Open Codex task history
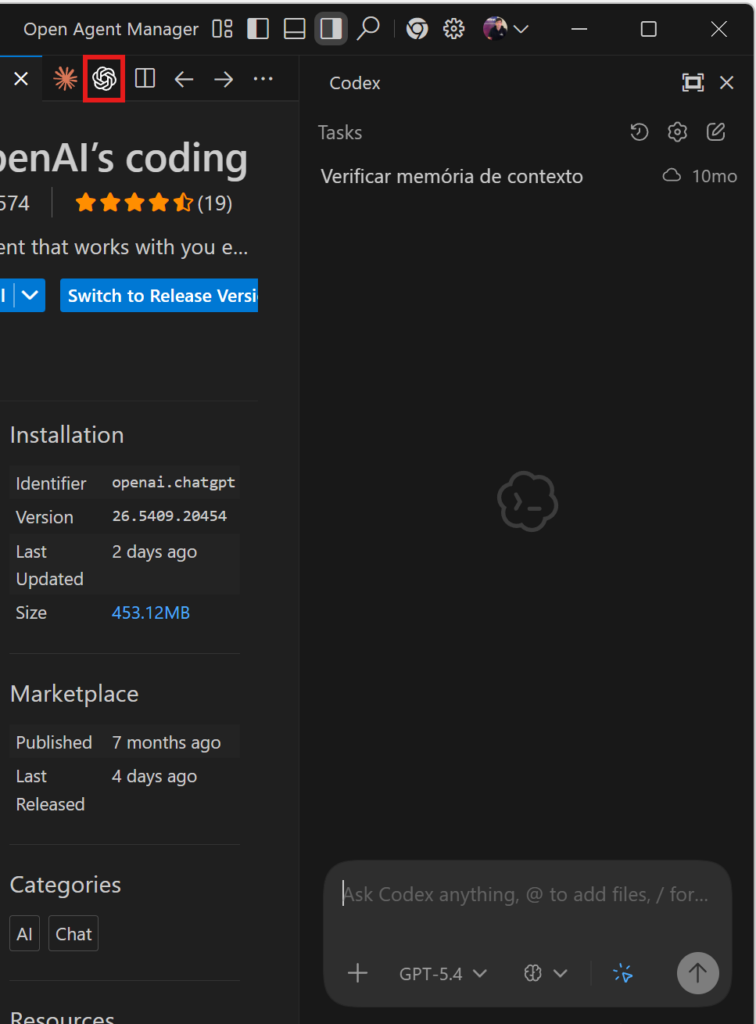The image size is (756, 1024). tap(639, 132)
